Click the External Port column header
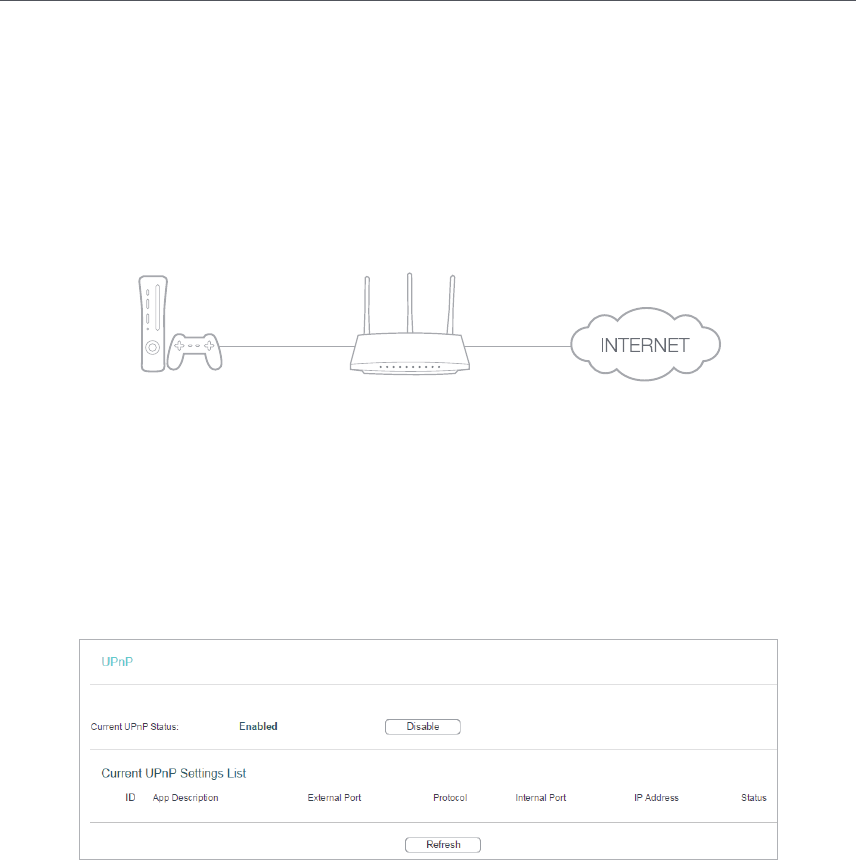This screenshot has width=856, height=860. [x=335, y=797]
